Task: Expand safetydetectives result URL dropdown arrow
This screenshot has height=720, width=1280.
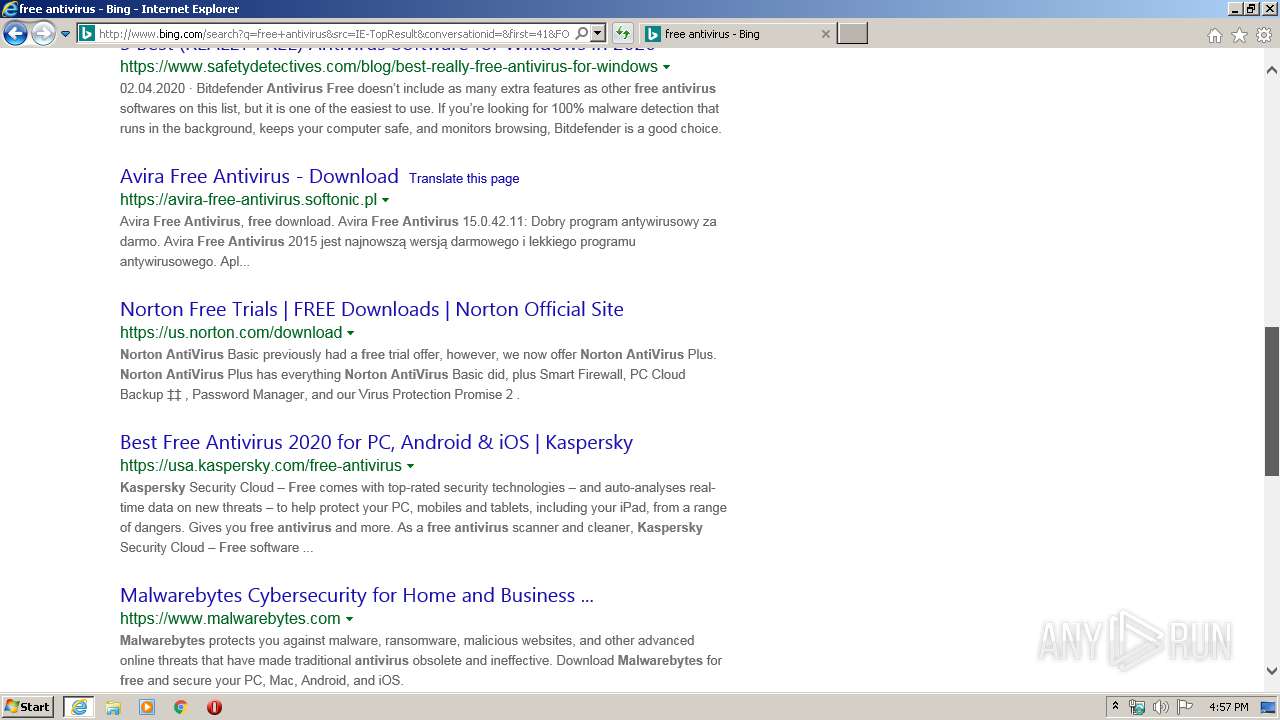Action: pos(666,67)
